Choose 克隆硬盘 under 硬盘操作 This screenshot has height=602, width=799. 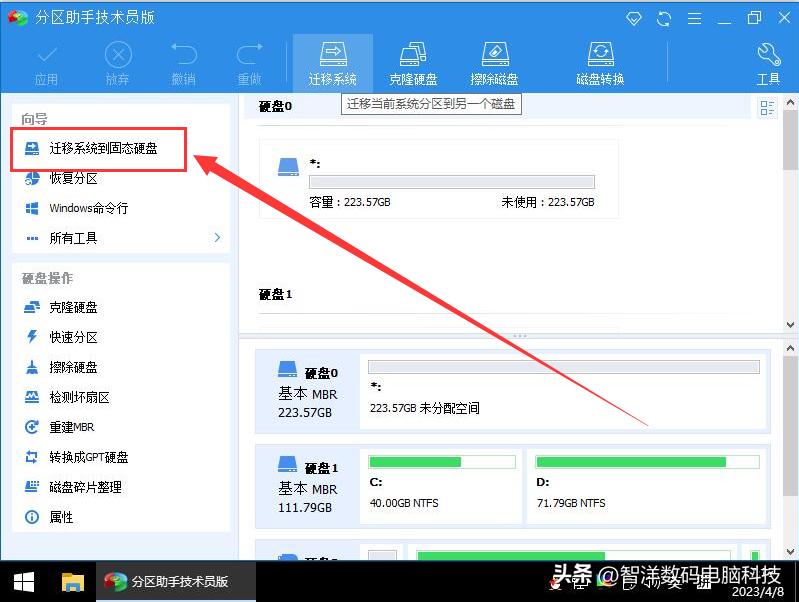point(73,307)
